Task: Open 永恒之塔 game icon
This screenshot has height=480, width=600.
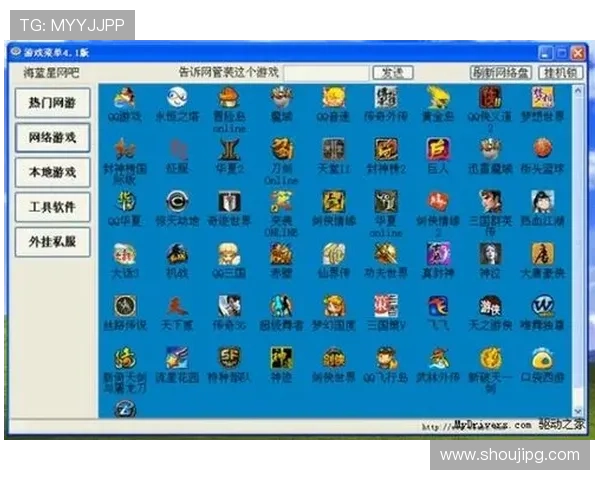Action: 177,98
